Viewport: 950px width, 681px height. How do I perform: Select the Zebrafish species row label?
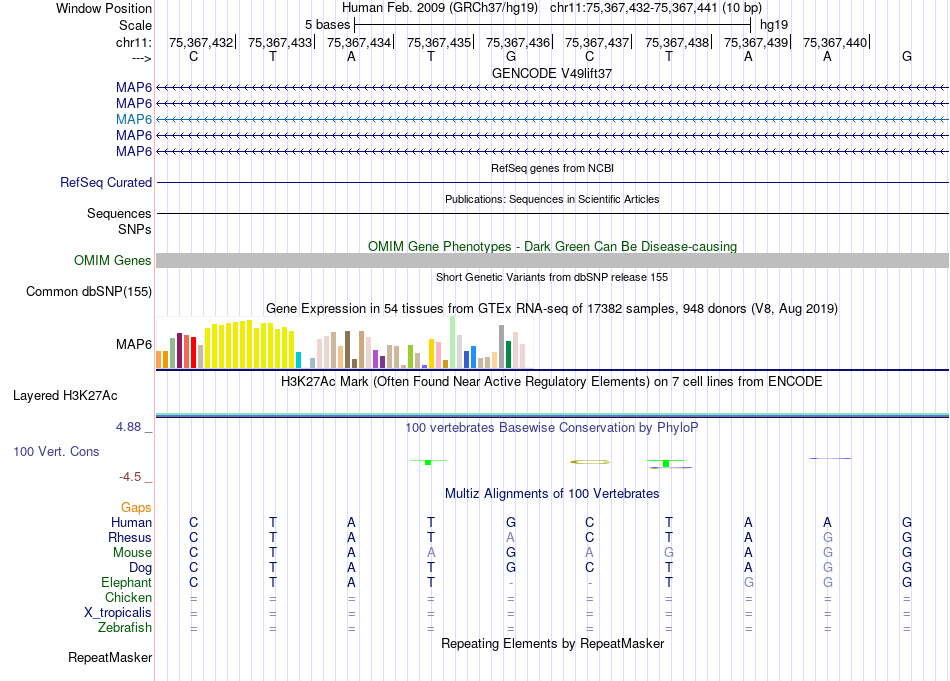tap(125, 628)
